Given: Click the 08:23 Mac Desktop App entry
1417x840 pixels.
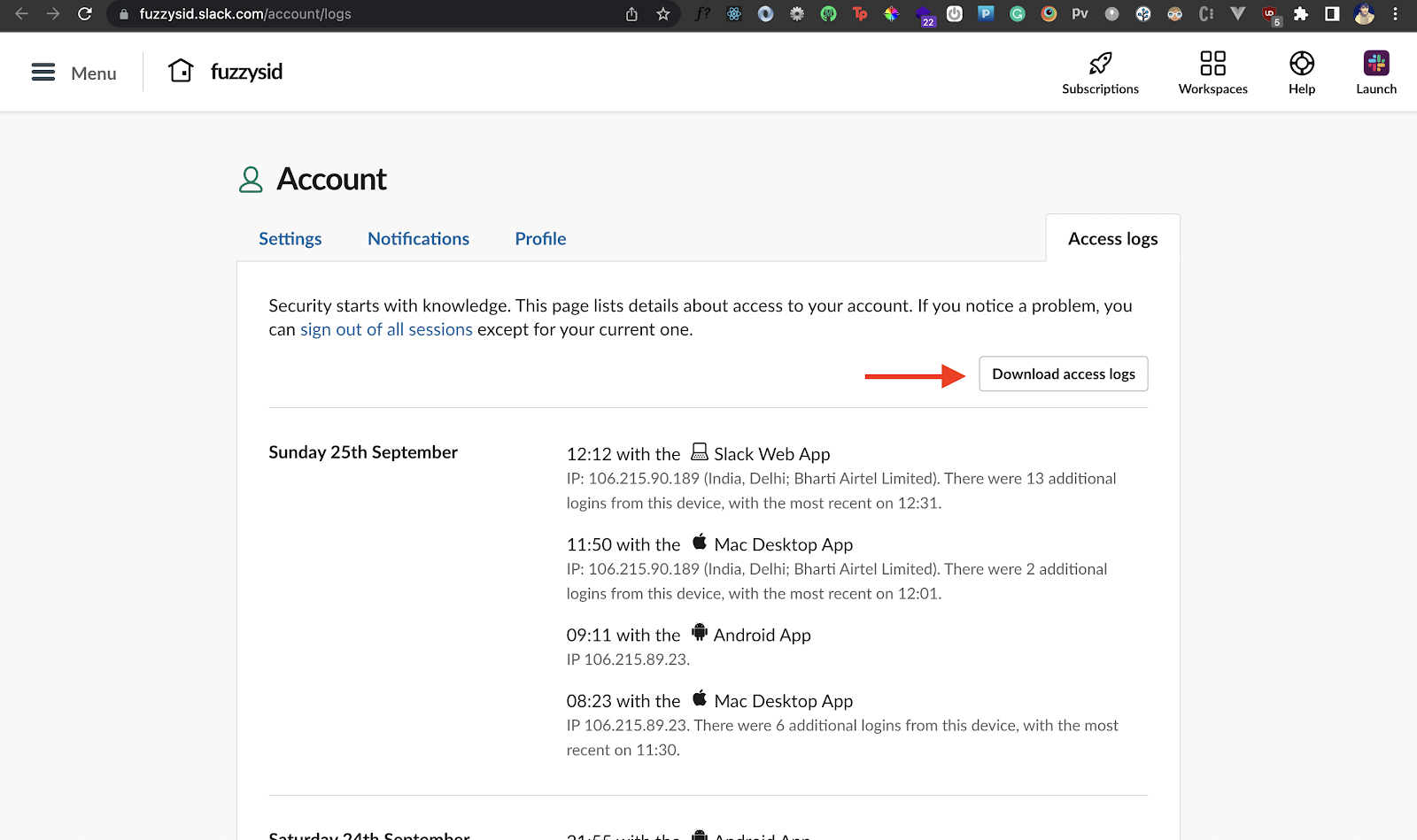Looking at the screenshot, I should [709, 701].
